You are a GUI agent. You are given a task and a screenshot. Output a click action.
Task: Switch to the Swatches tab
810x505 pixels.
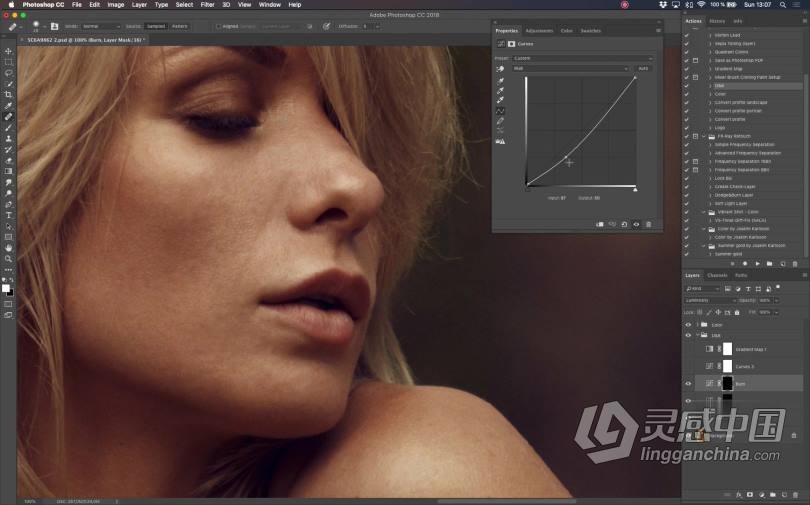pos(590,31)
